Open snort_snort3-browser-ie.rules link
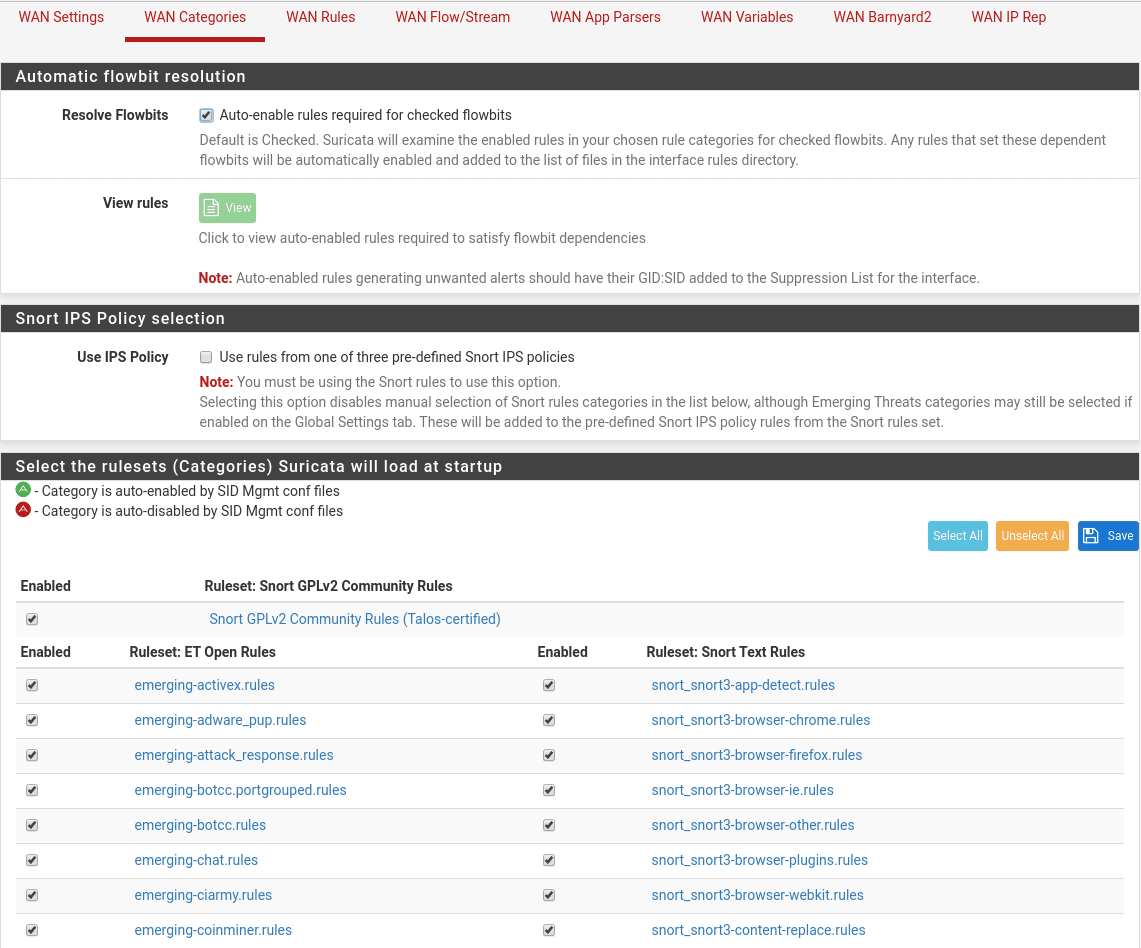Image resolution: width=1141 pixels, height=948 pixels. pos(742,790)
